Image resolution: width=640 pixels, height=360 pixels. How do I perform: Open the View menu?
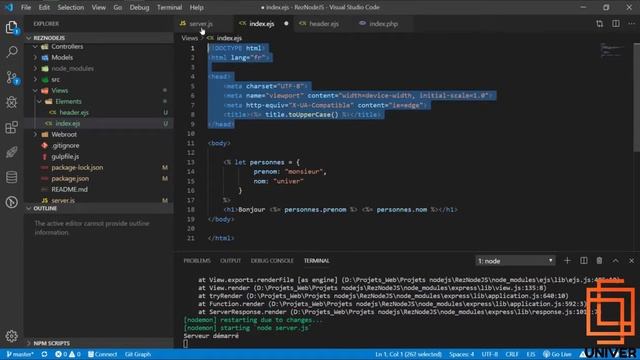point(98,7)
